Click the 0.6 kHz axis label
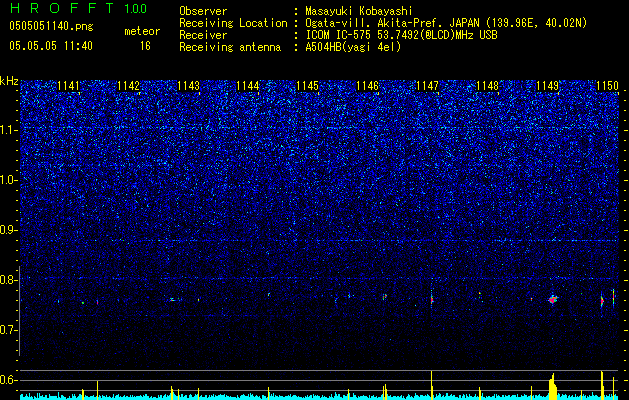 click(8, 380)
